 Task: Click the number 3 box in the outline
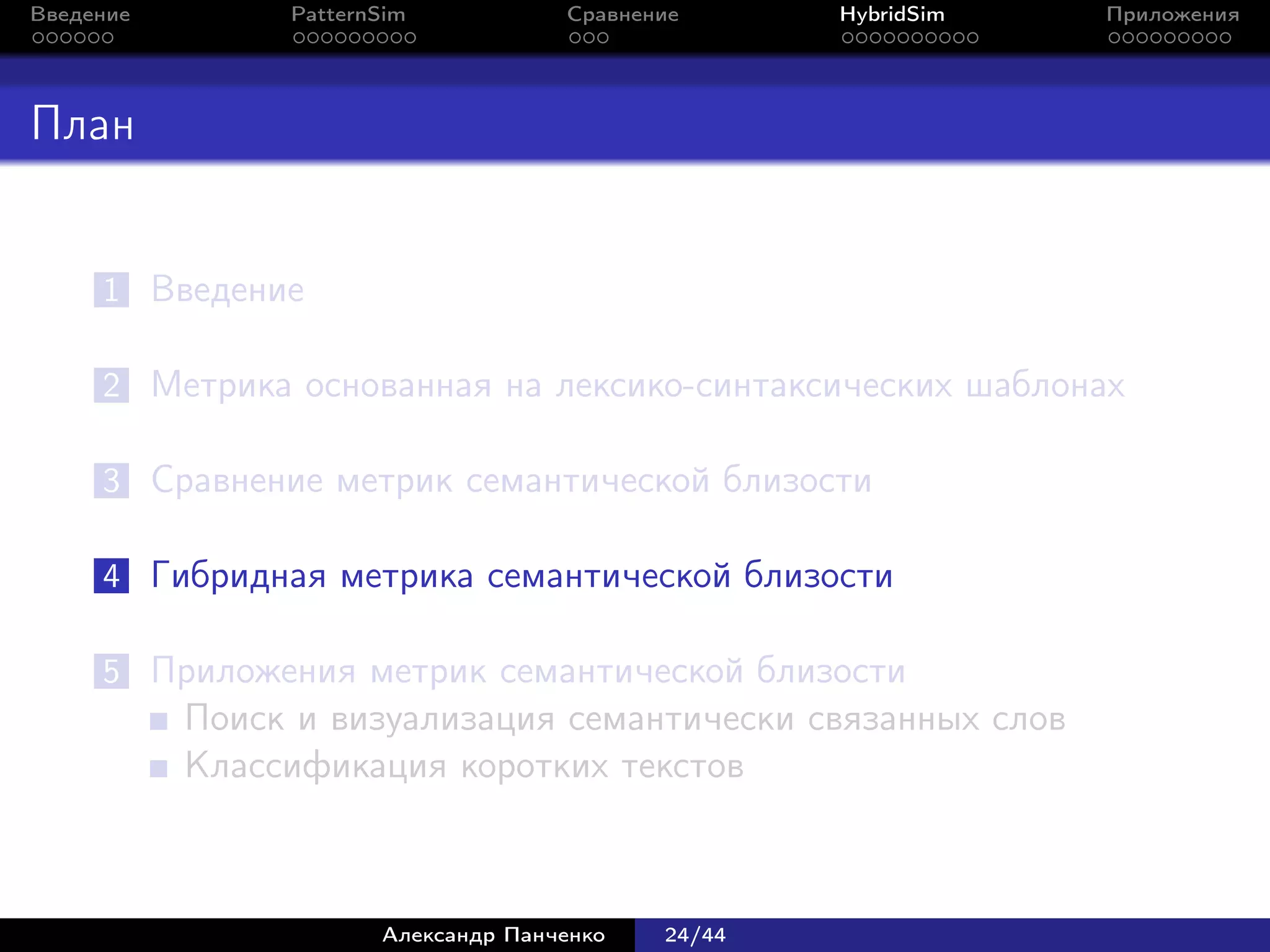(112, 480)
